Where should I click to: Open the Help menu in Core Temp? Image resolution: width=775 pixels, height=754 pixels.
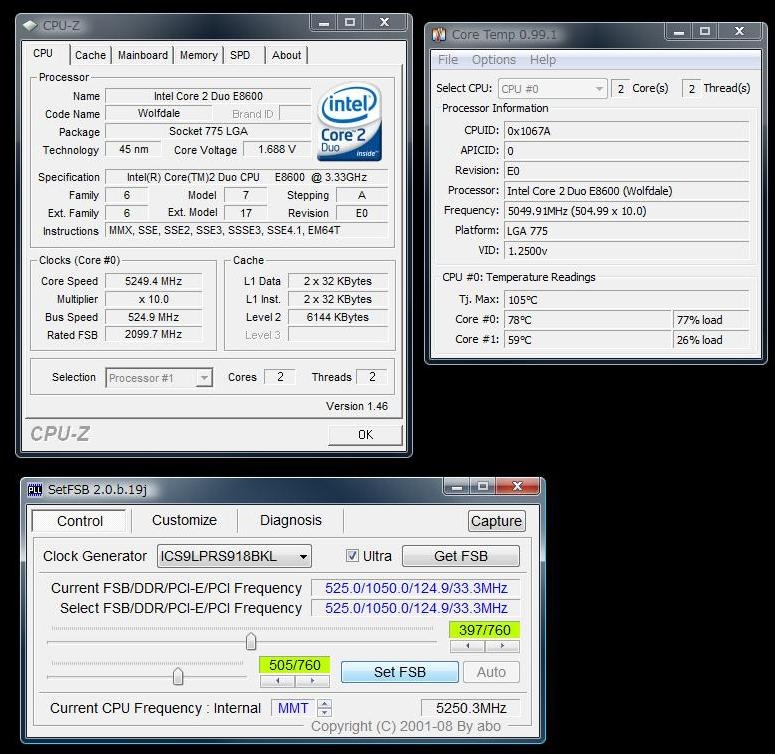(x=543, y=60)
